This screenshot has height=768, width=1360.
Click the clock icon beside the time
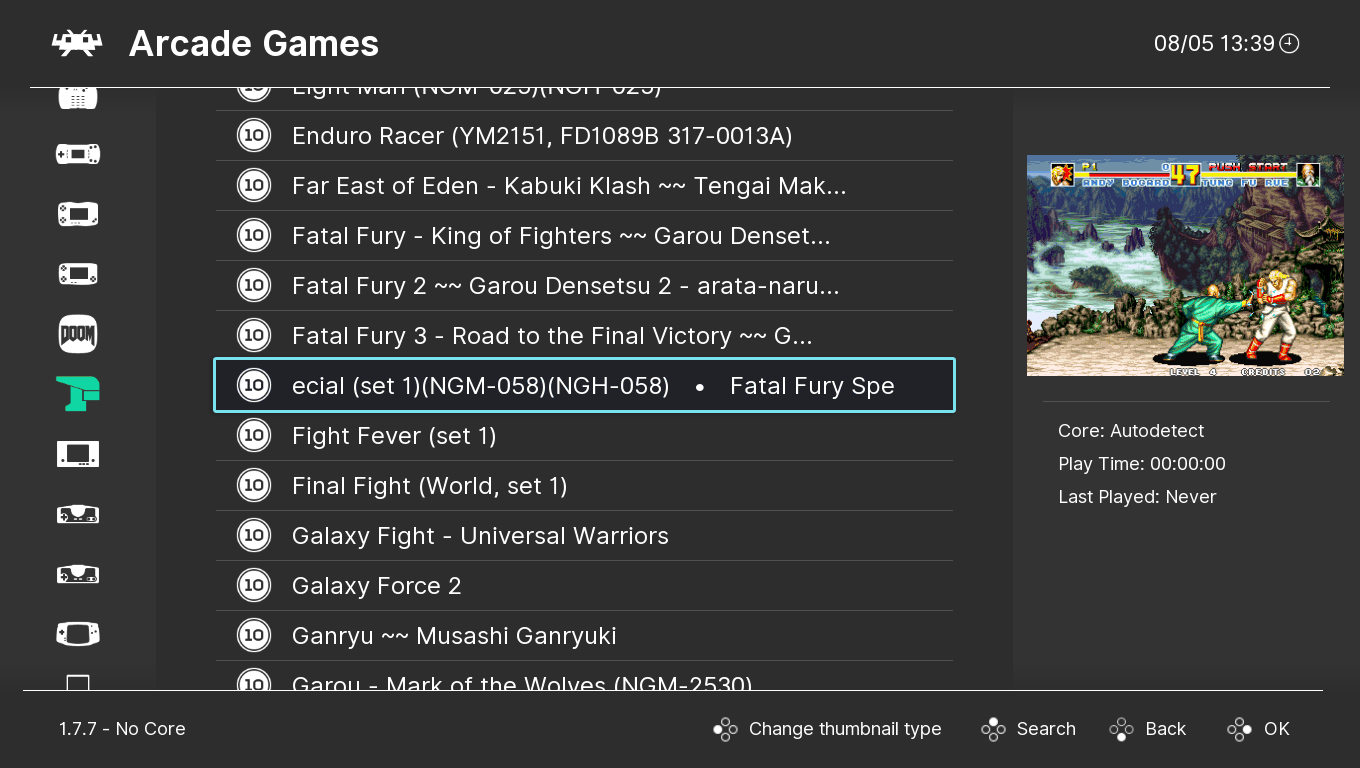(x=1290, y=43)
